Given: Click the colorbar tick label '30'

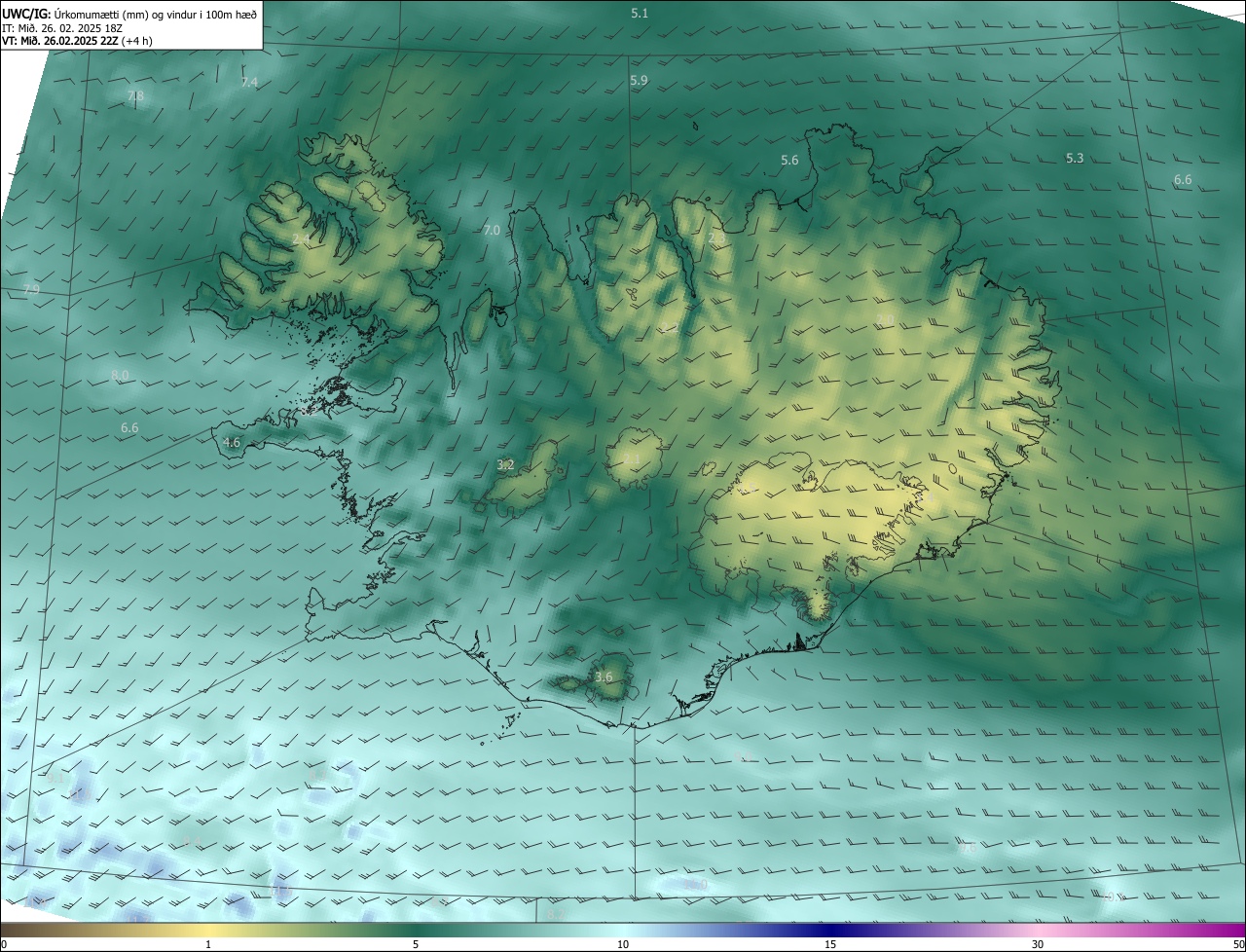Looking at the screenshot, I should coord(1038,944).
